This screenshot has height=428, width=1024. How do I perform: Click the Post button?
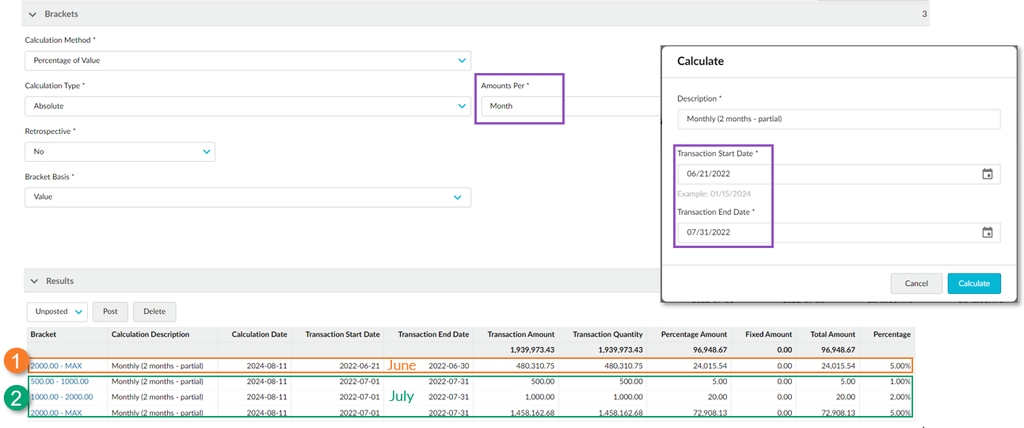(x=111, y=312)
